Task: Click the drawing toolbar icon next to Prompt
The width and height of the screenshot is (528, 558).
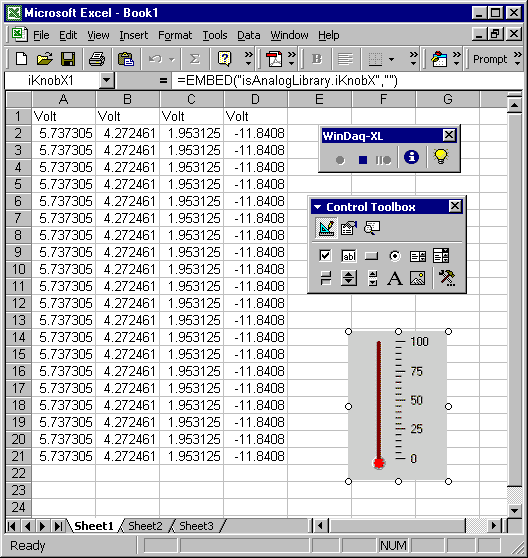Action: tap(439, 59)
